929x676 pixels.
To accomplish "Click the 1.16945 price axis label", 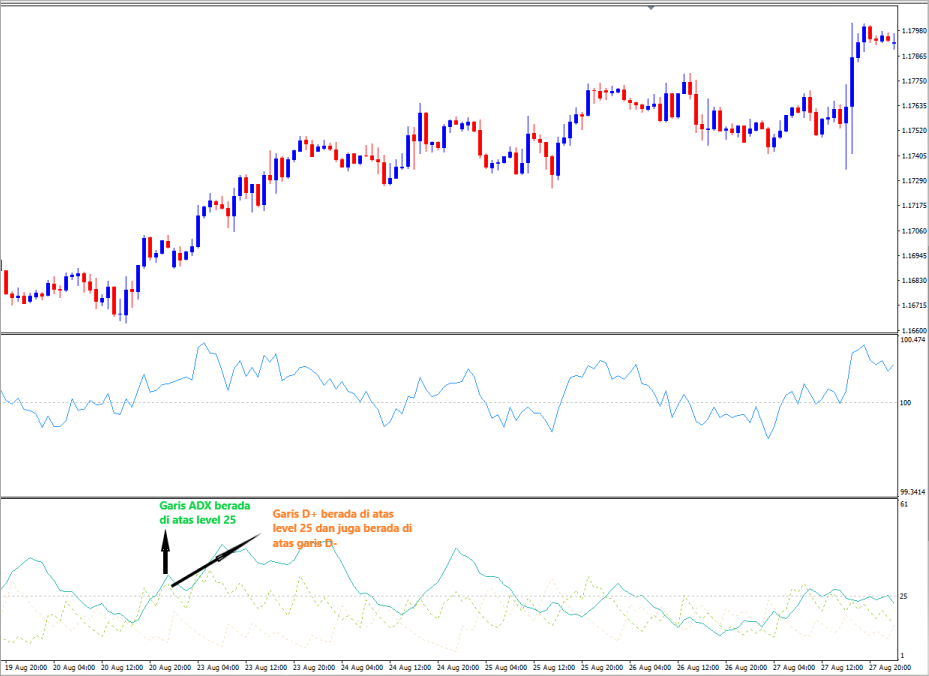I will (x=914, y=256).
